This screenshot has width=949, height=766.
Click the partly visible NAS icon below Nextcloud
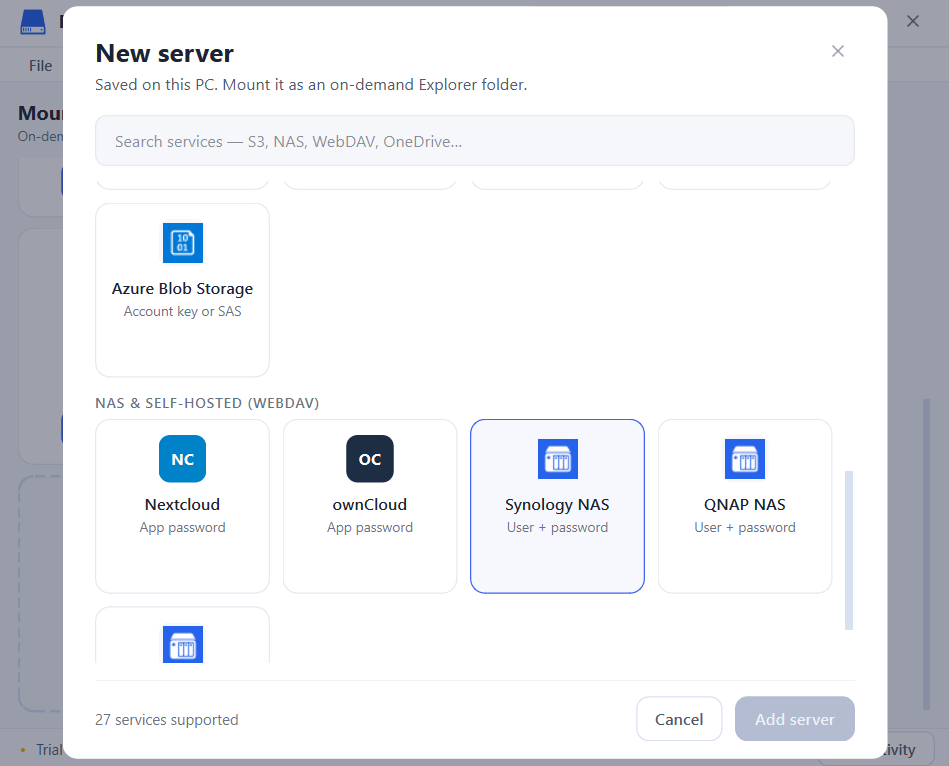click(x=183, y=644)
